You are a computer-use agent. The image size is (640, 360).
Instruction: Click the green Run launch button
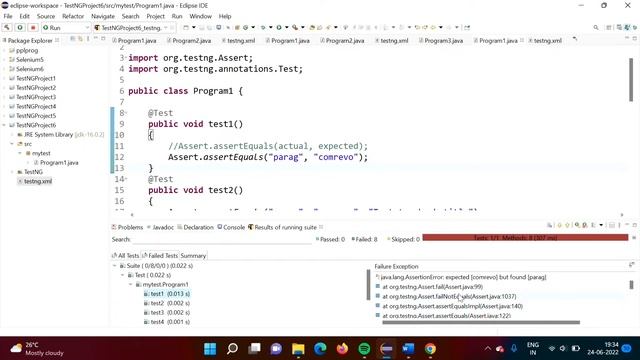[x=20, y=27]
